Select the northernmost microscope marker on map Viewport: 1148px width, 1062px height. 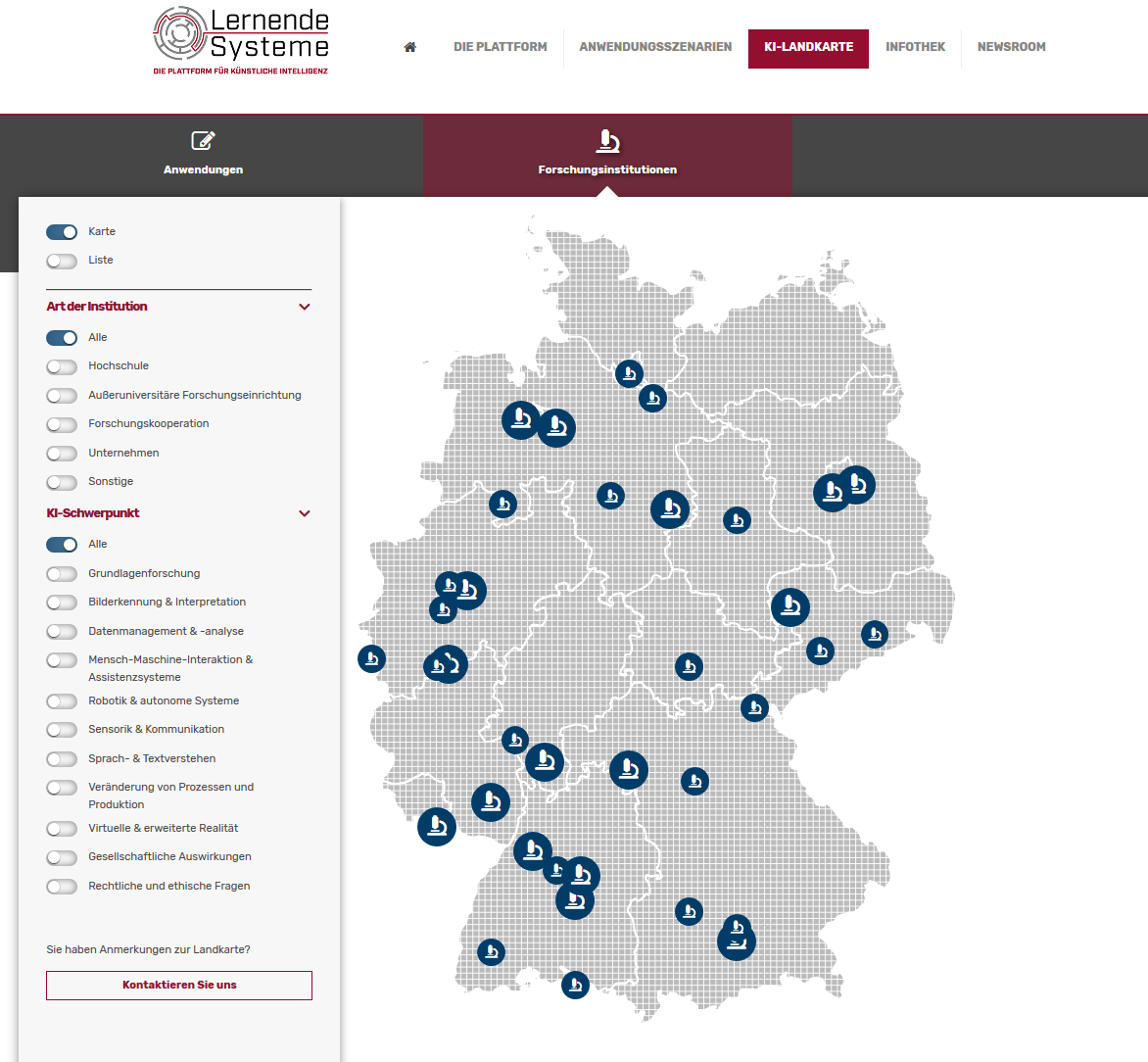pyautogui.click(x=629, y=373)
